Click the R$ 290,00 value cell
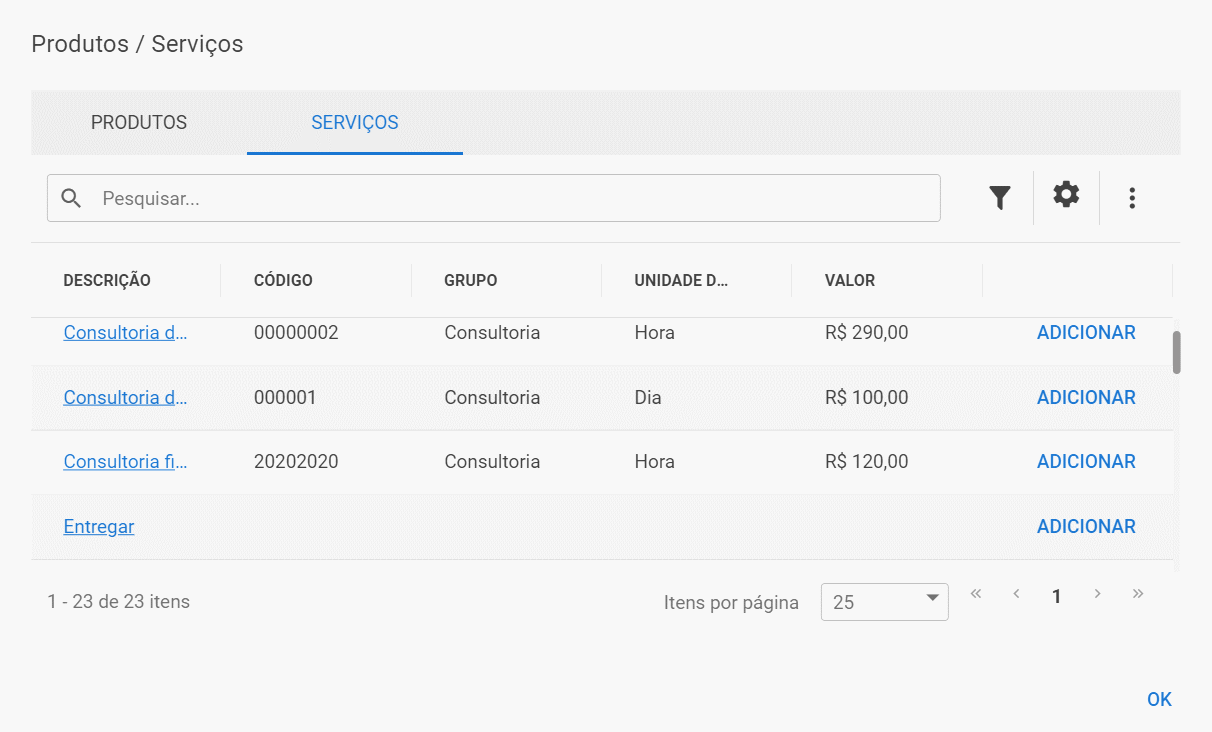The height and width of the screenshot is (732, 1212). 867,332
